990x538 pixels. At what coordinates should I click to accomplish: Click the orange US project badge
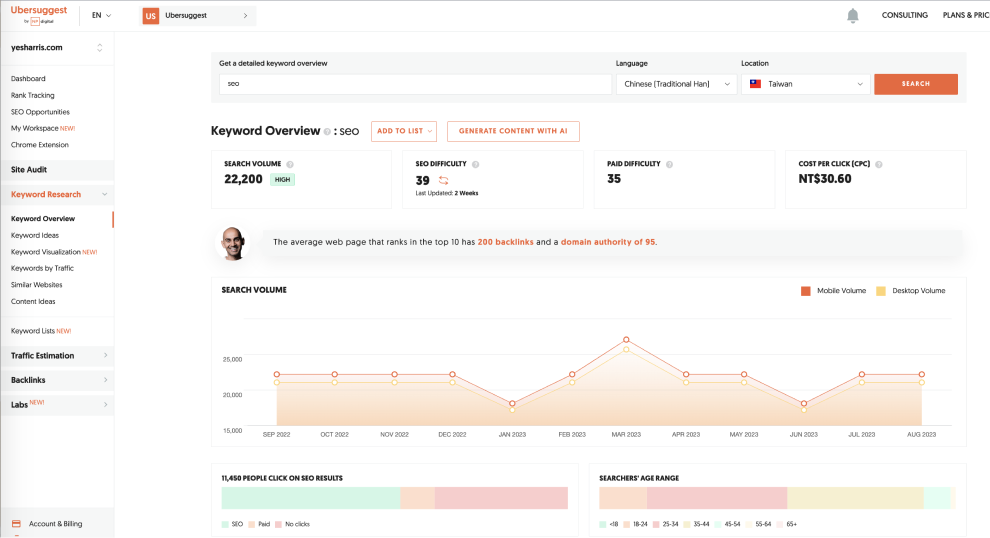tap(150, 16)
